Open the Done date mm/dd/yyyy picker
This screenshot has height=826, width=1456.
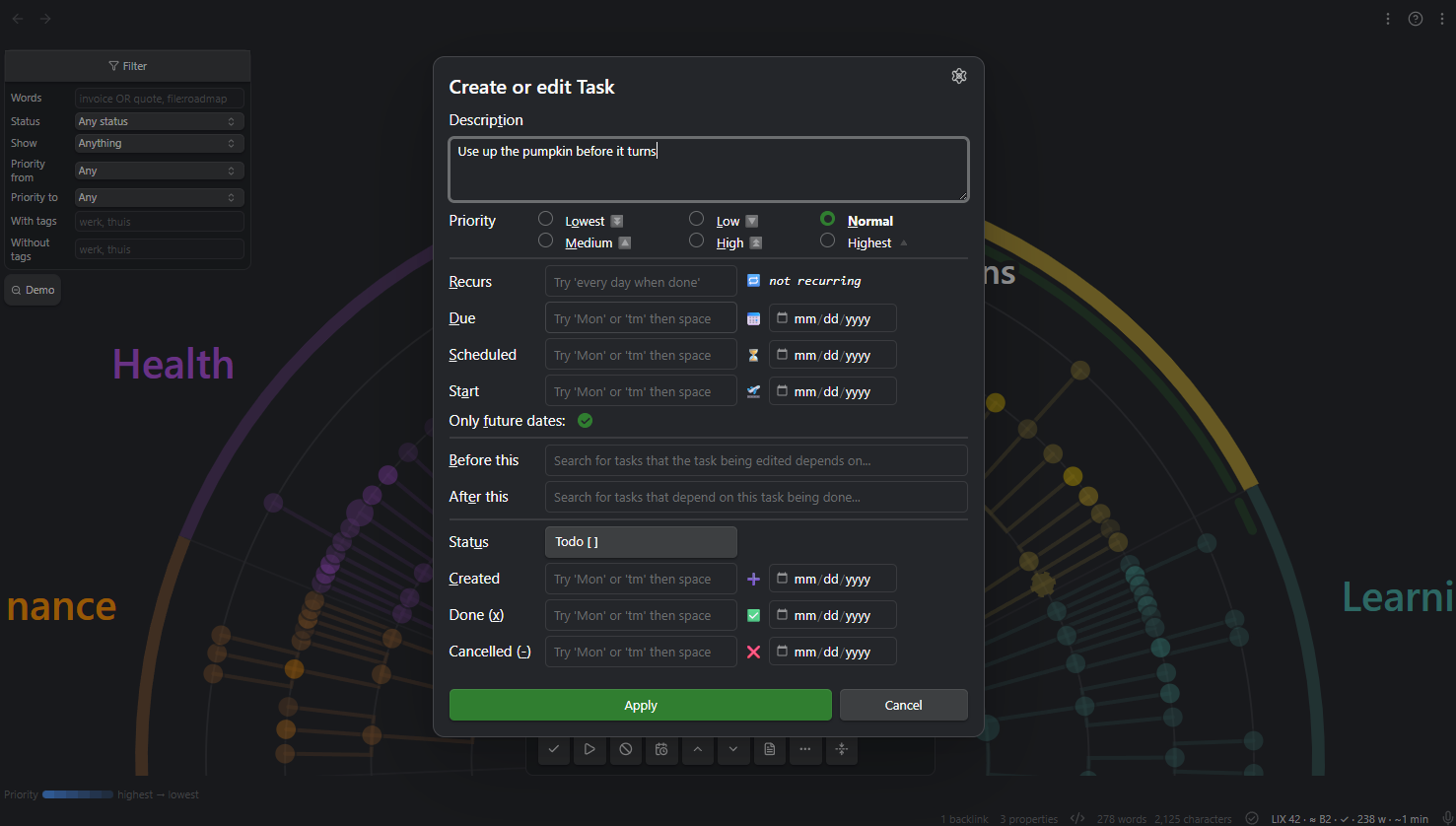pyautogui.click(x=832, y=615)
